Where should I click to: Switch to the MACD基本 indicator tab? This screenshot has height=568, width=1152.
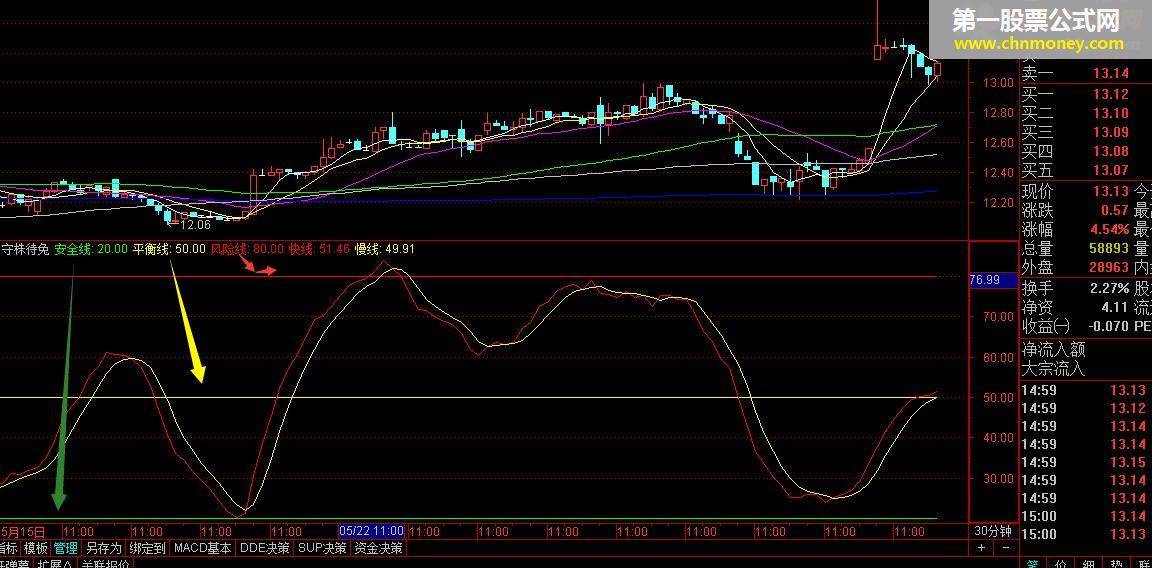203,547
